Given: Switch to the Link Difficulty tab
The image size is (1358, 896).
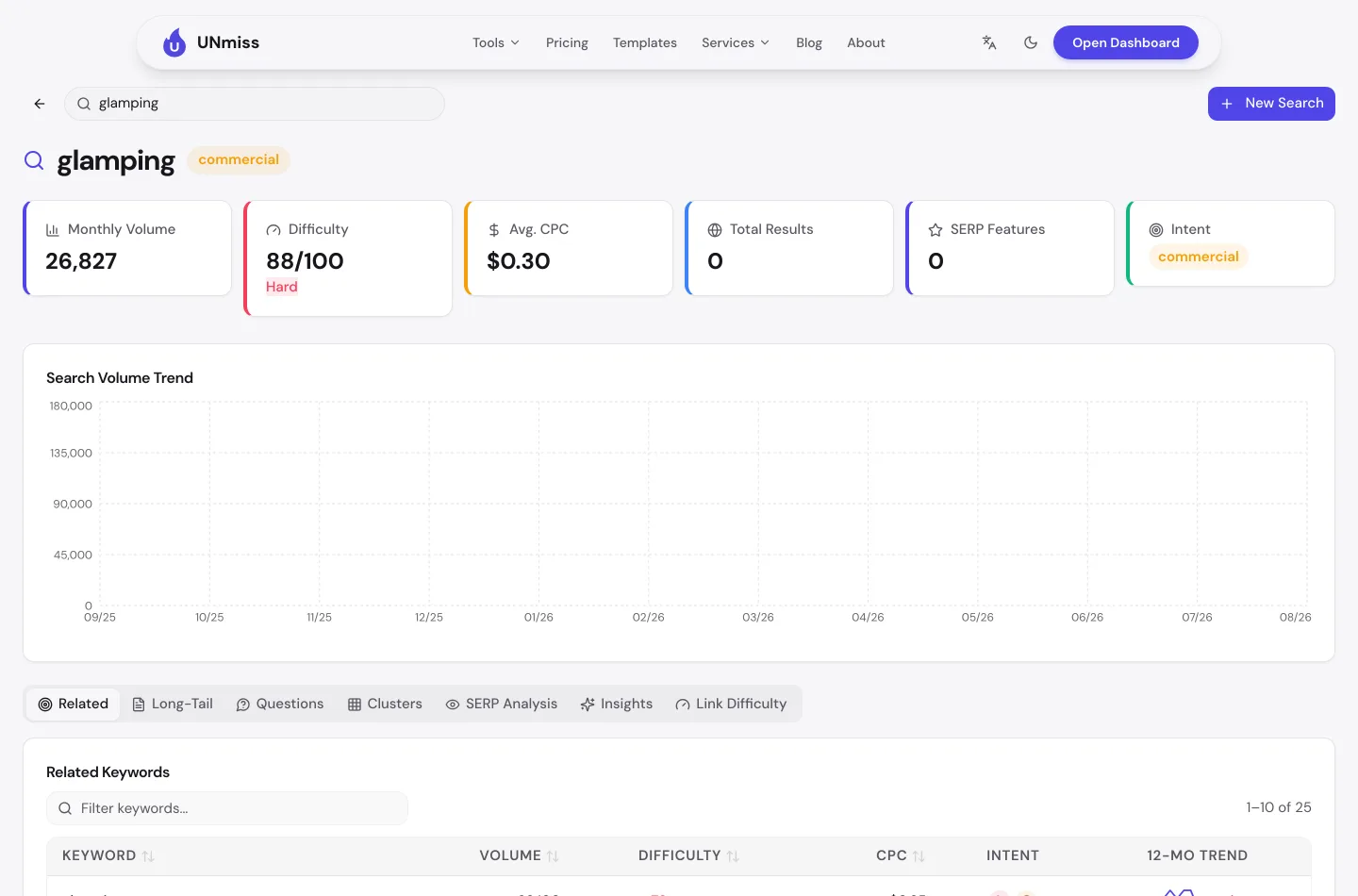Looking at the screenshot, I should point(731,704).
